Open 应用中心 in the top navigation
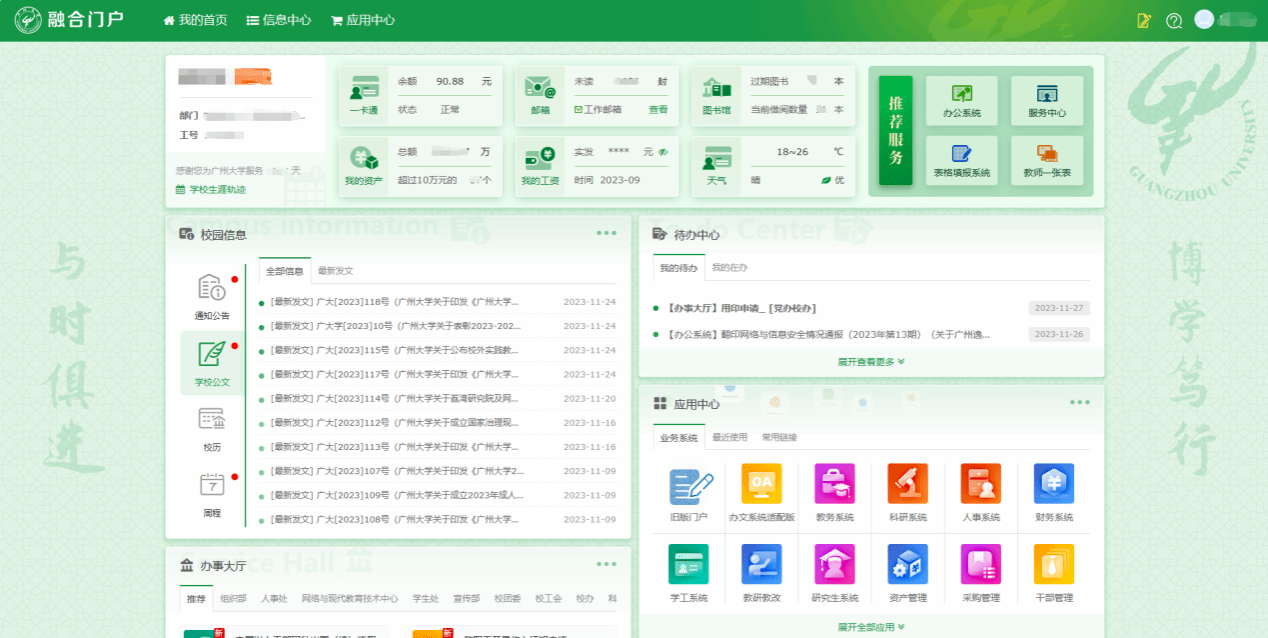The image size is (1268, 638). click(363, 20)
